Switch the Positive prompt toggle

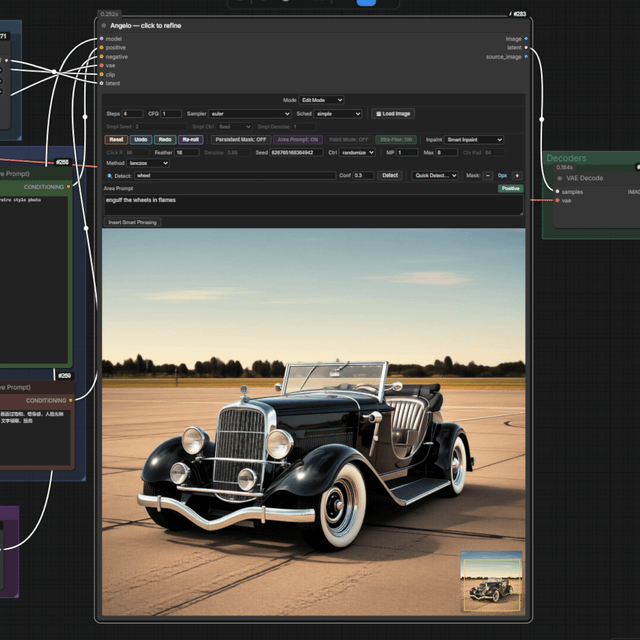pyautogui.click(x=510, y=188)
